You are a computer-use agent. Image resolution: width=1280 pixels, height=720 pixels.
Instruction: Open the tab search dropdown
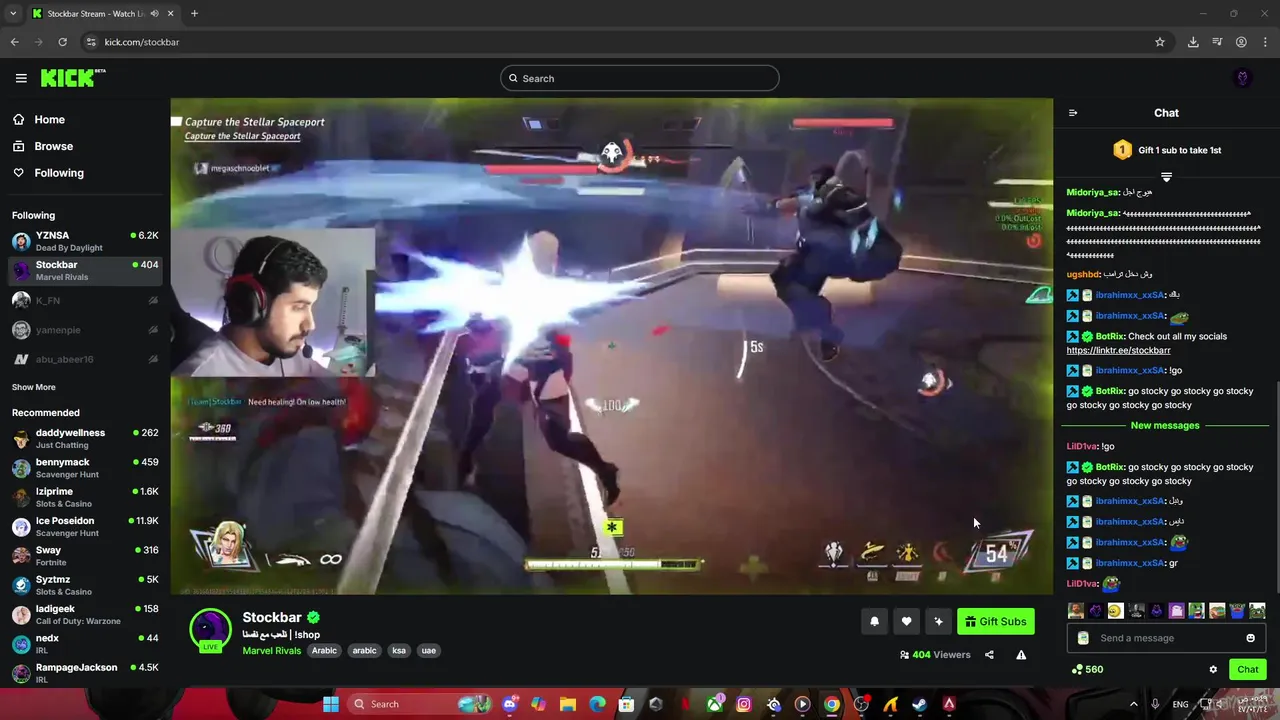point(13,13)
